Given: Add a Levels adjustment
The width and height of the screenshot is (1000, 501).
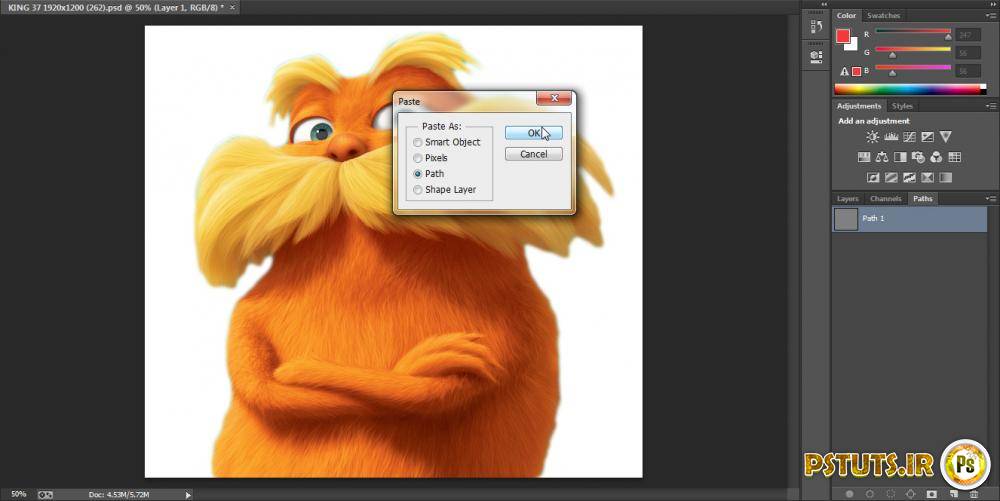Looking at the screenshot, I should point(891,137).
